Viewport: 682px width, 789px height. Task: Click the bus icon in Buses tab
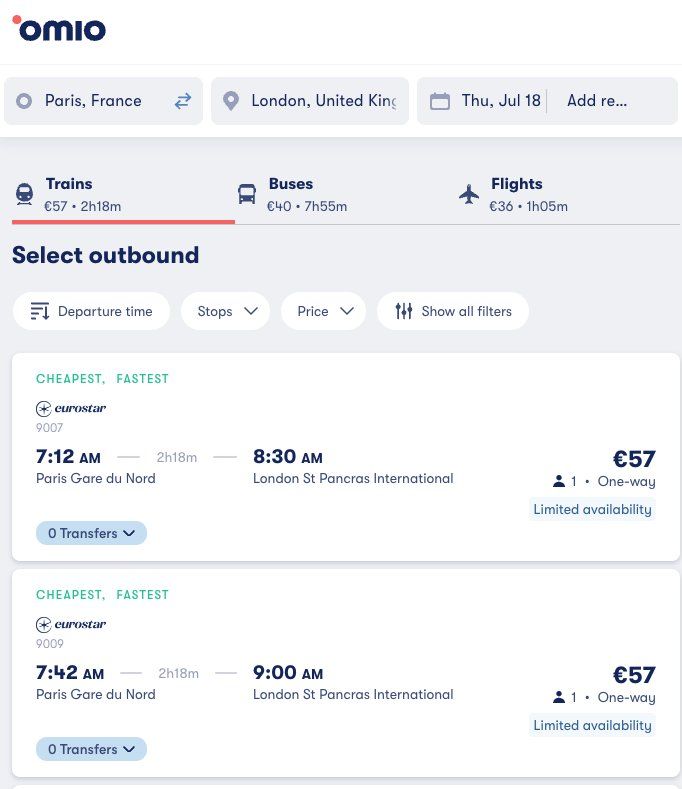tap(247, 194)
